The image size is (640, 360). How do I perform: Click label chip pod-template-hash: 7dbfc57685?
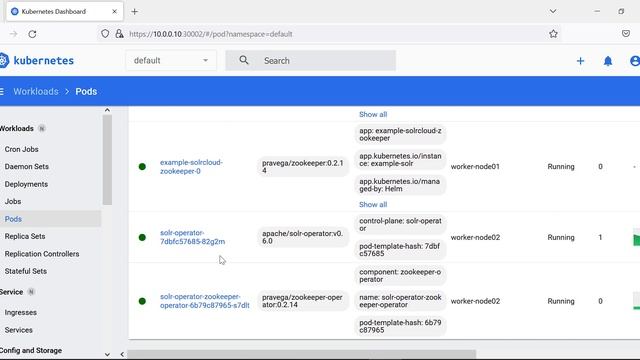(400, 250)
